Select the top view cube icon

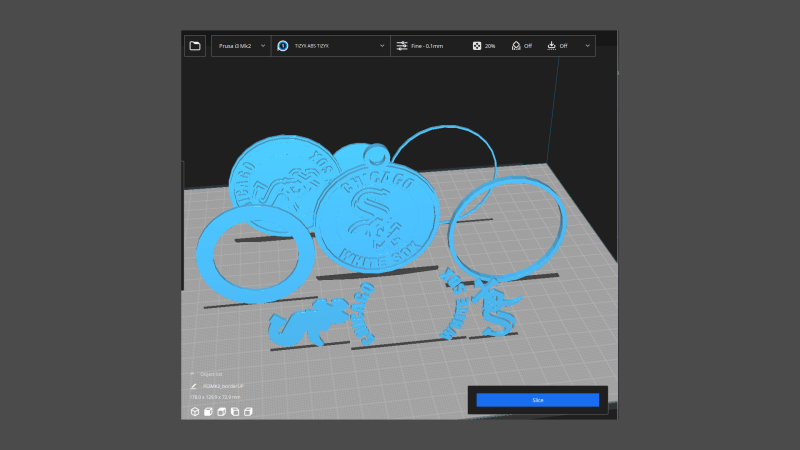coord(221,411)
